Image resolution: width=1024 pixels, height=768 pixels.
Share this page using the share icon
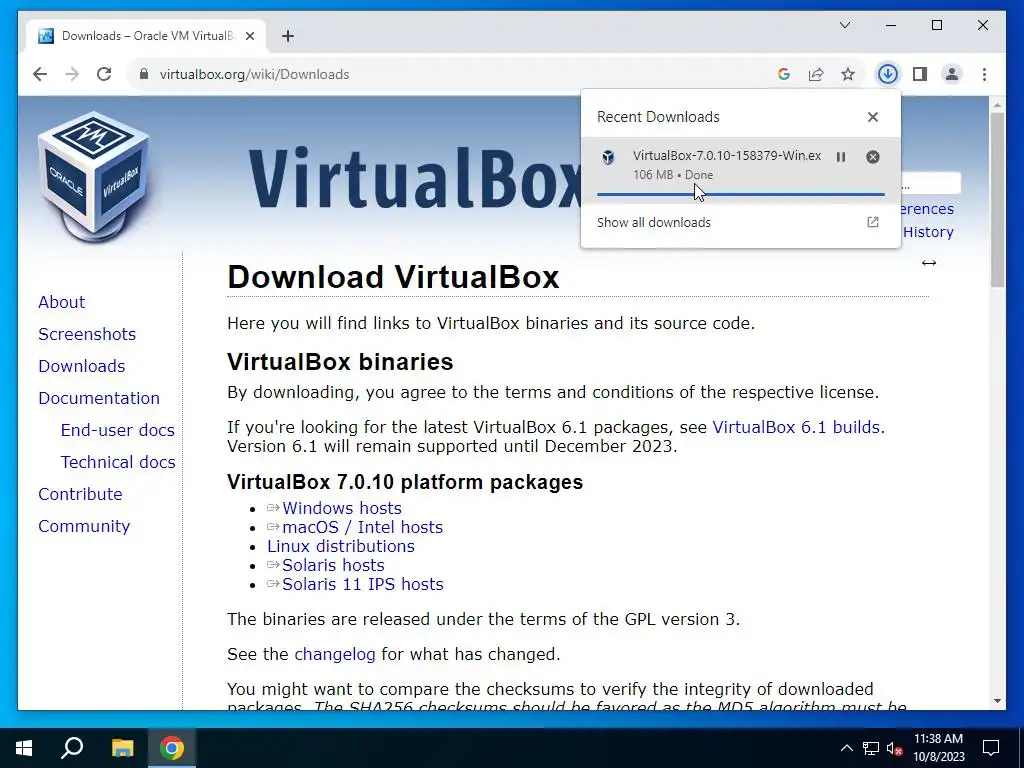(816, 74)
